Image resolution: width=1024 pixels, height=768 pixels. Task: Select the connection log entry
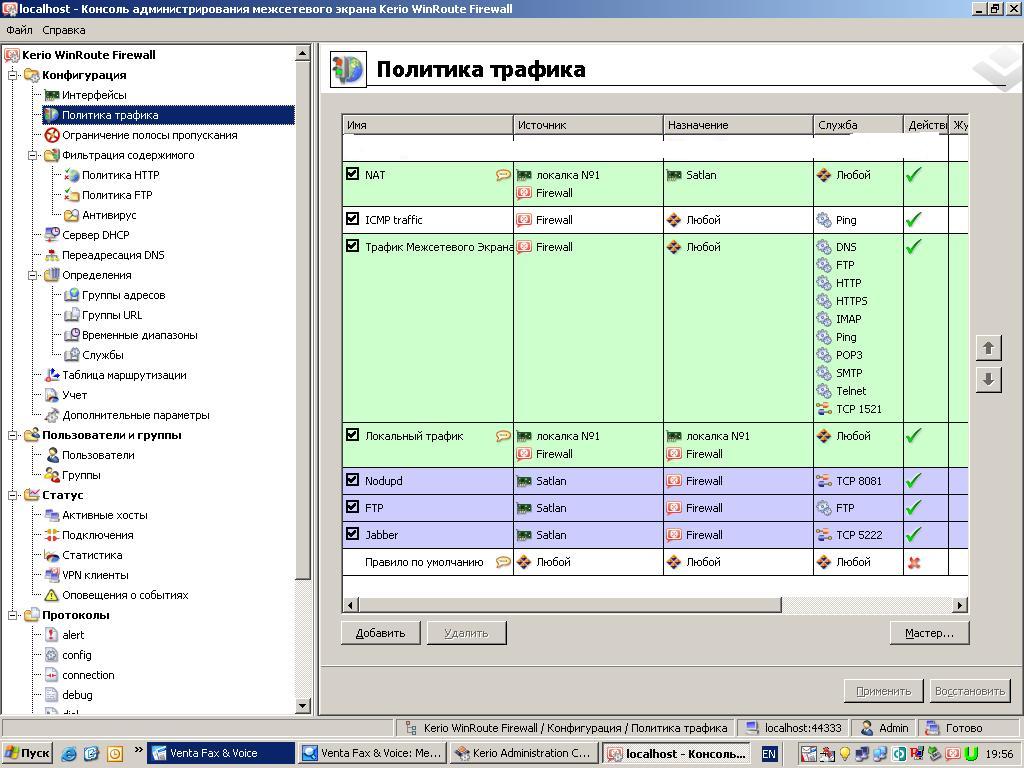[88, 675]
